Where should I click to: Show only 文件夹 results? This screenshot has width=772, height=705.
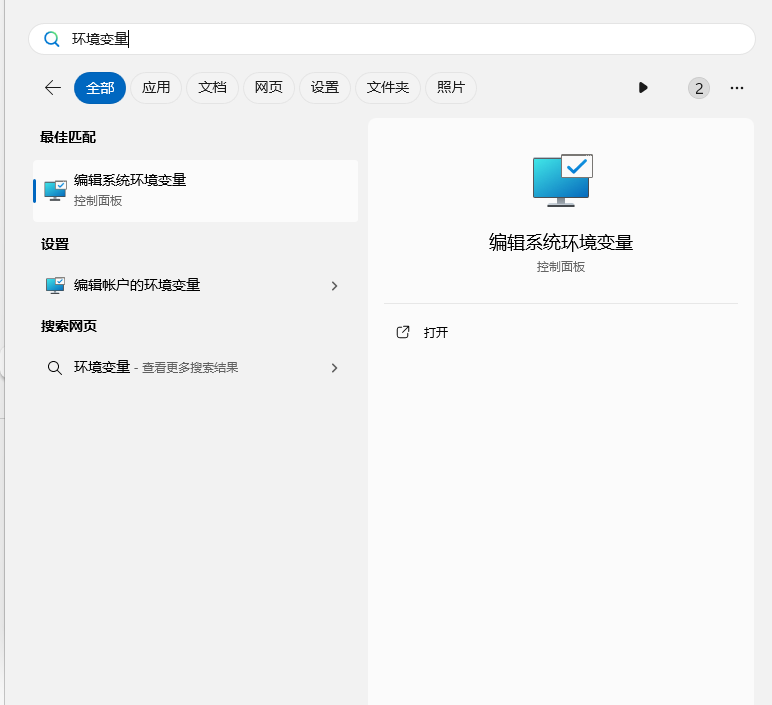(x=387, y=88)
